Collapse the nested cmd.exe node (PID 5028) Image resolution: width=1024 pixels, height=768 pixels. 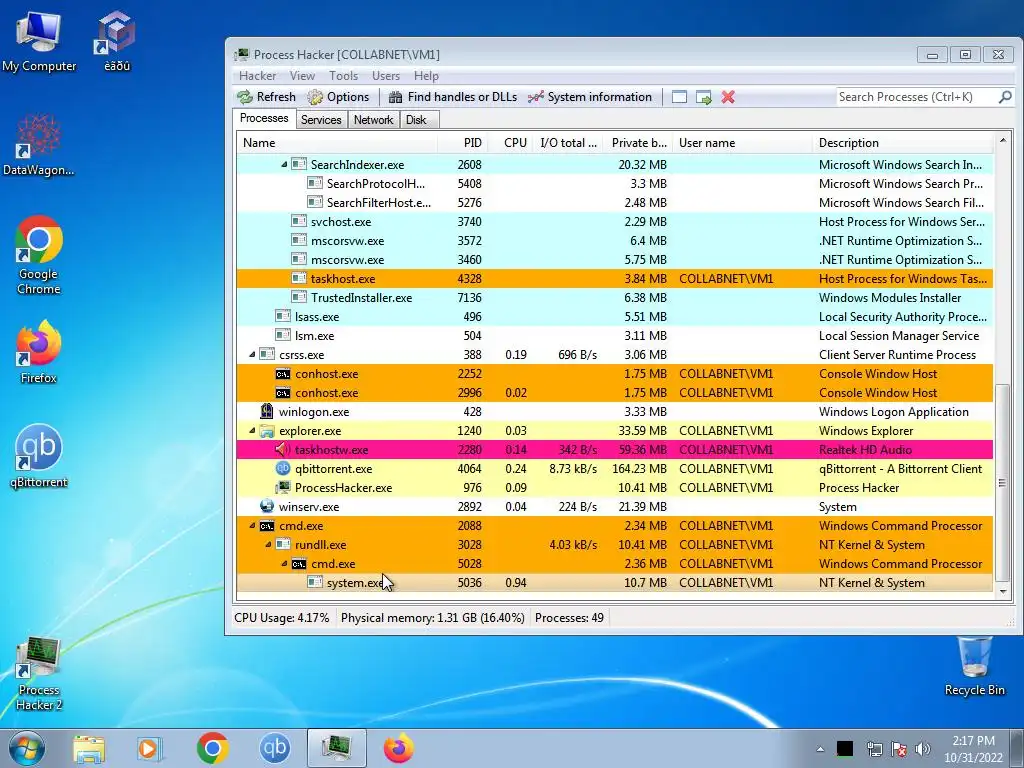click(x=284, y=564)
